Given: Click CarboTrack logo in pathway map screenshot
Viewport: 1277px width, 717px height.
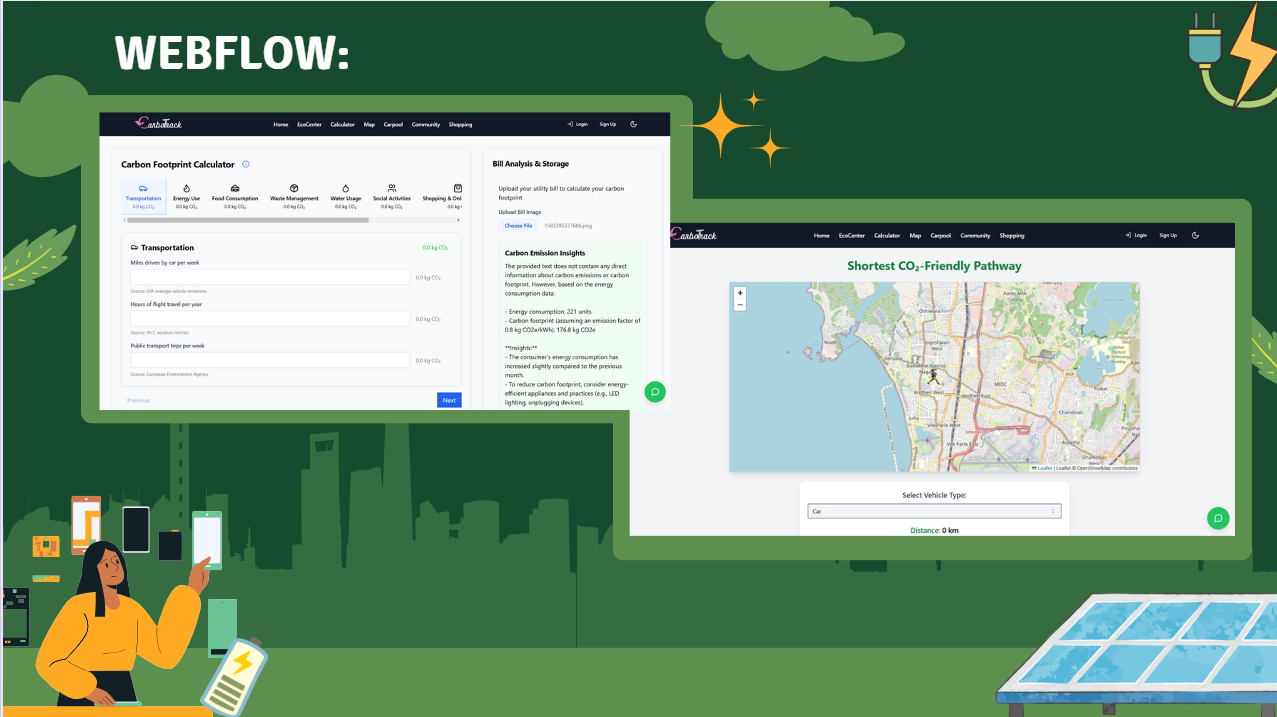Looking at the screenshot, I should click(693, 235).
